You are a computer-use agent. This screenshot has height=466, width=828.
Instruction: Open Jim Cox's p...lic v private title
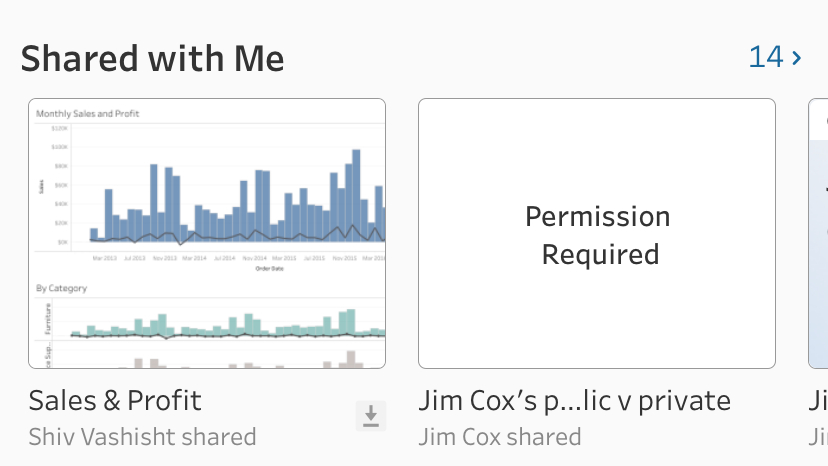575,401
